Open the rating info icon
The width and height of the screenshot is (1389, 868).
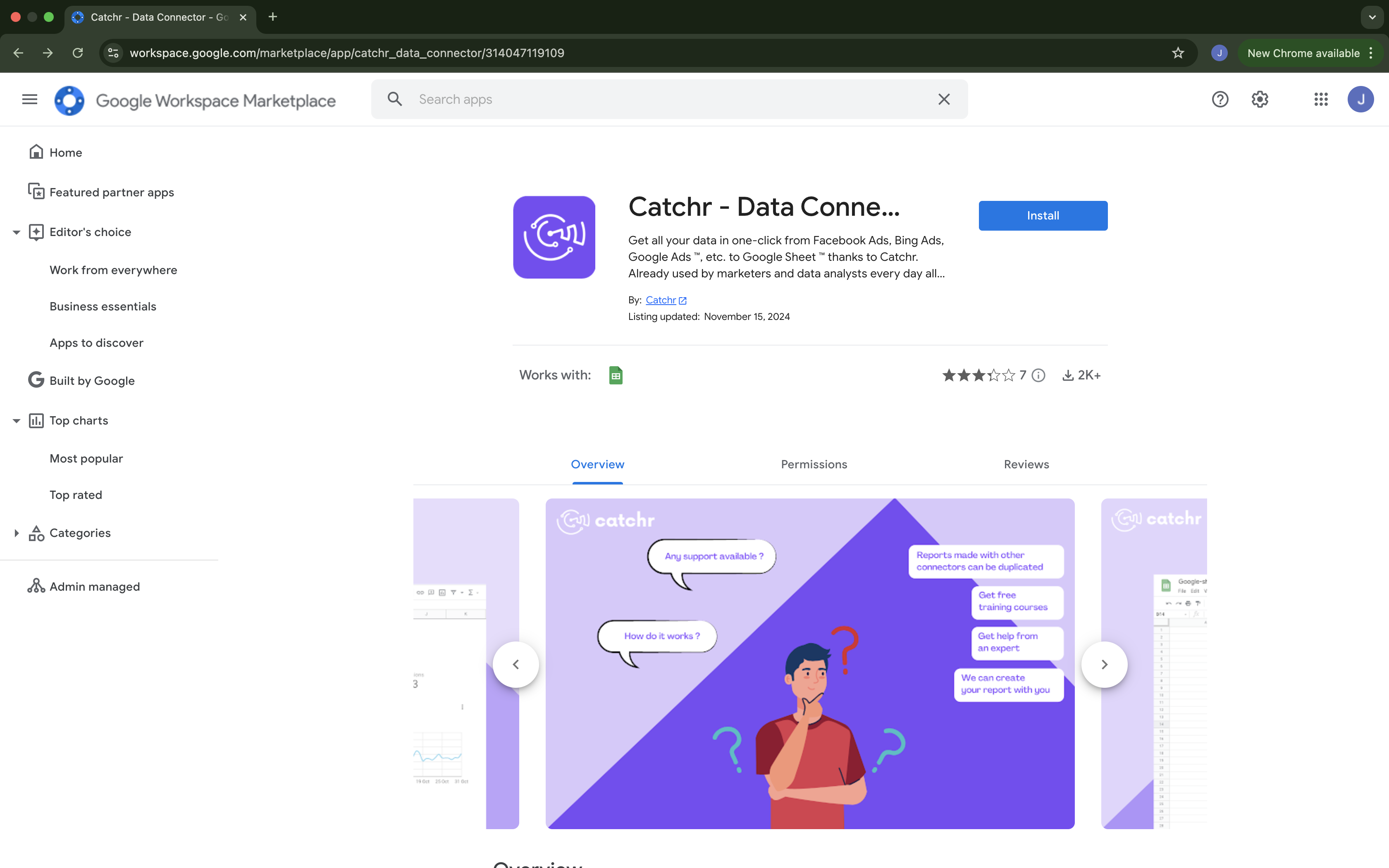[x=1038, y=375]
